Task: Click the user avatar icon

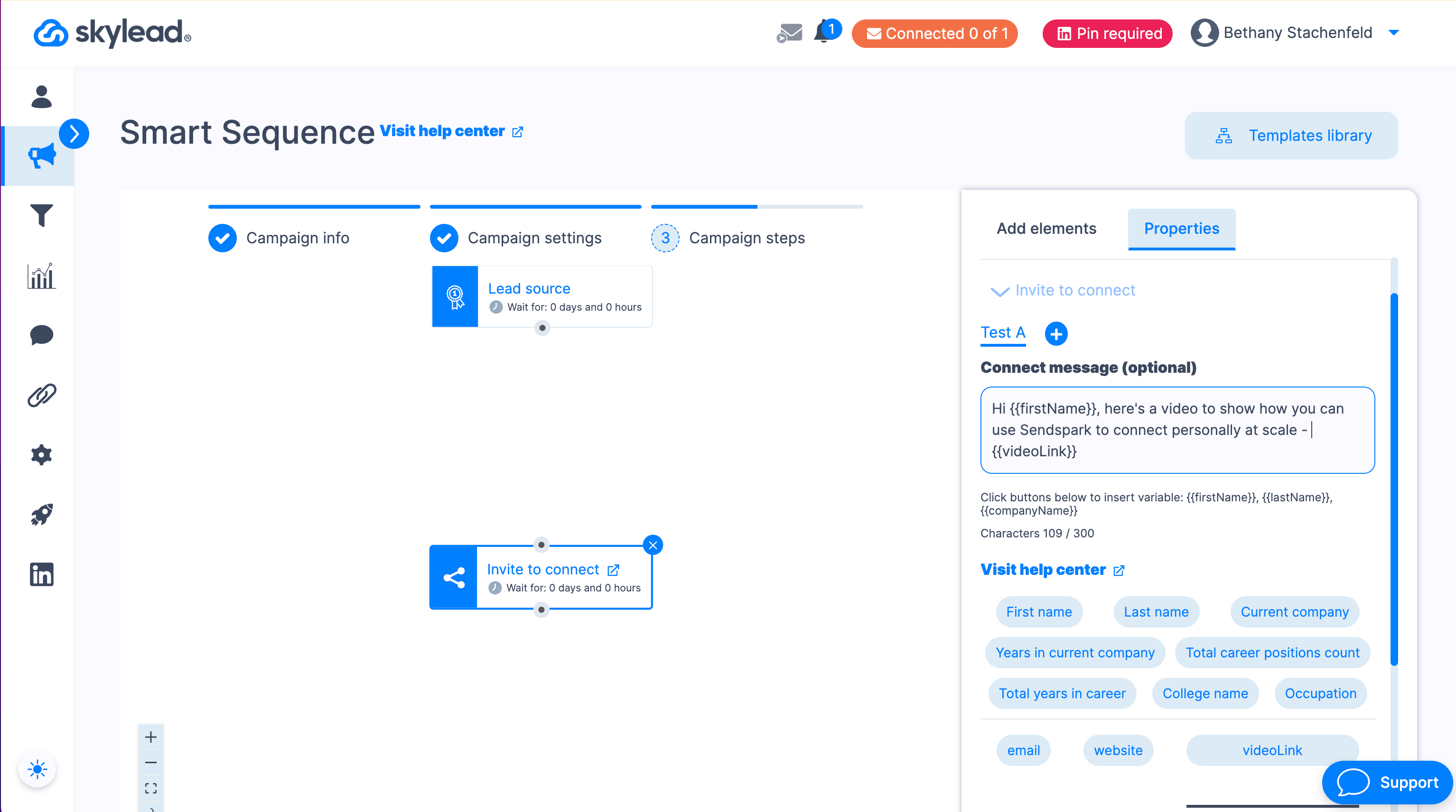Action: click(x=1204, y=33)
